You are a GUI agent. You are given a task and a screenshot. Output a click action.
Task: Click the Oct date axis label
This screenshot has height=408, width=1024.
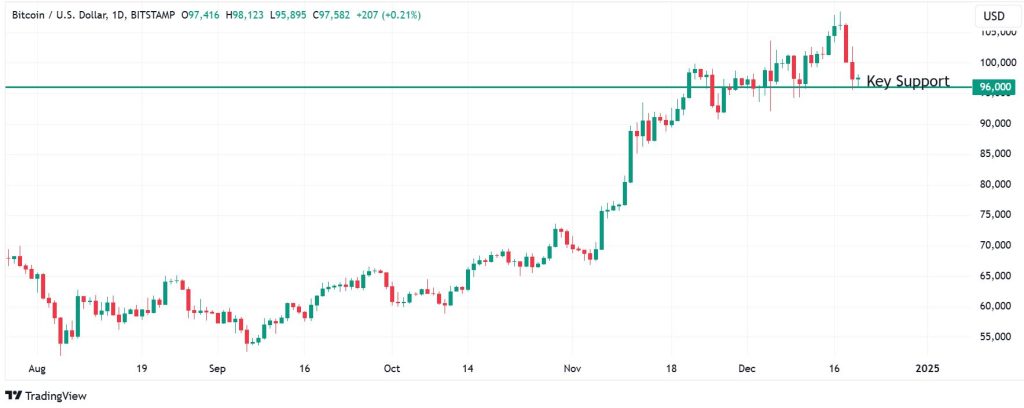click(392, 368)
